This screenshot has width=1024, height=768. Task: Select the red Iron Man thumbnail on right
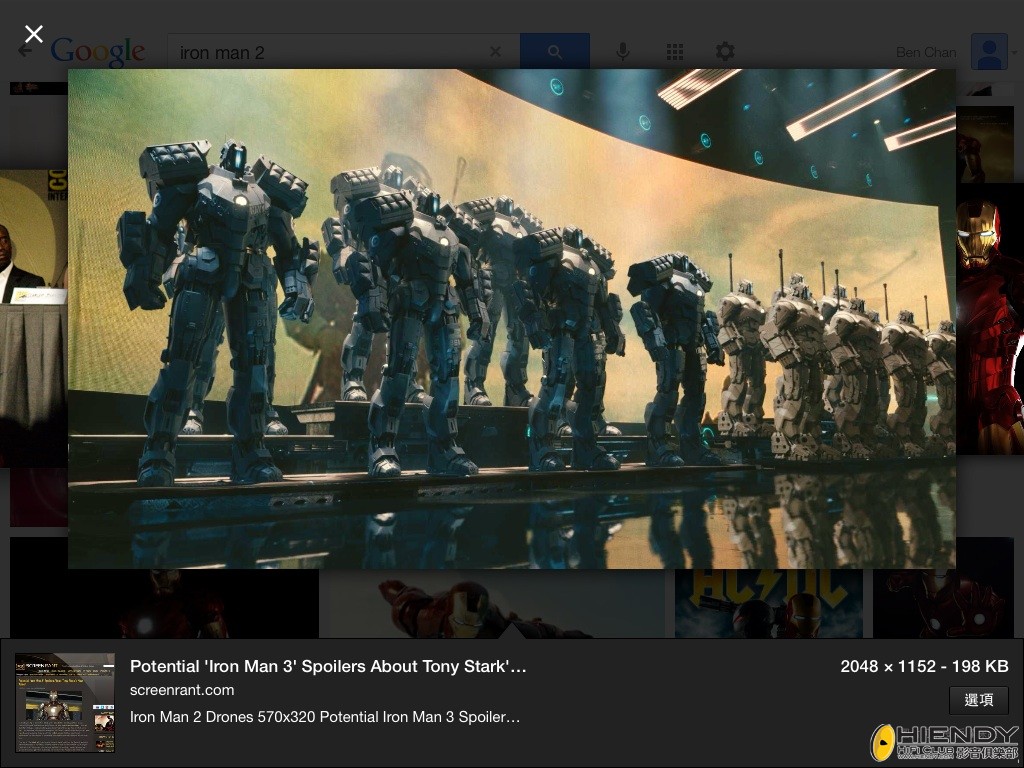[x=989, y=320]
